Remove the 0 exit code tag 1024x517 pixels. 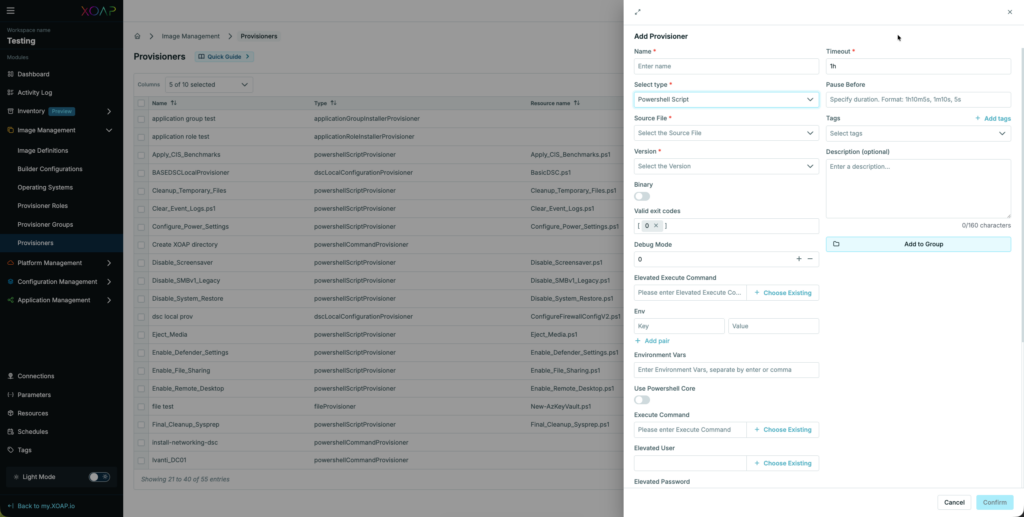click(656, 226)
